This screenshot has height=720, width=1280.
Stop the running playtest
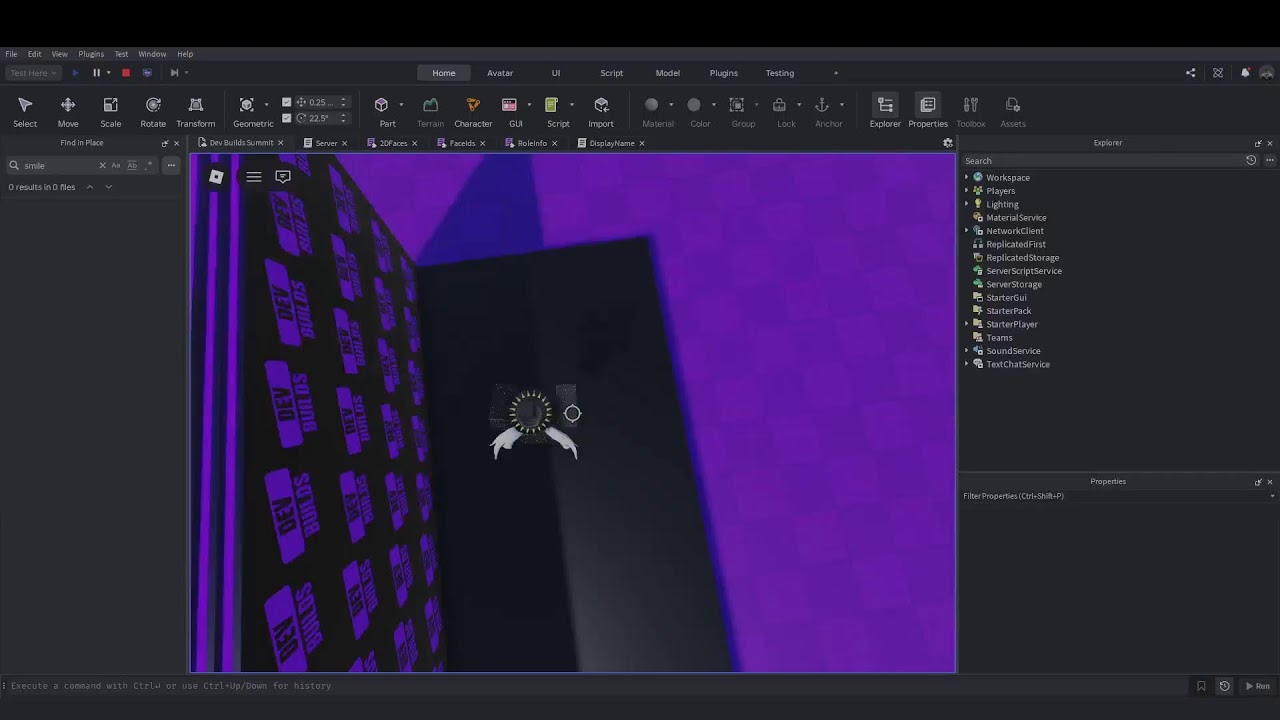125,73
